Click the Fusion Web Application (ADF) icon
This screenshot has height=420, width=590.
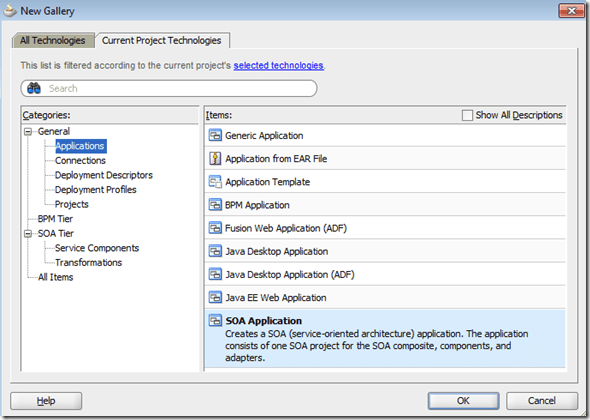pyautogui.click(x=215, y=228)
